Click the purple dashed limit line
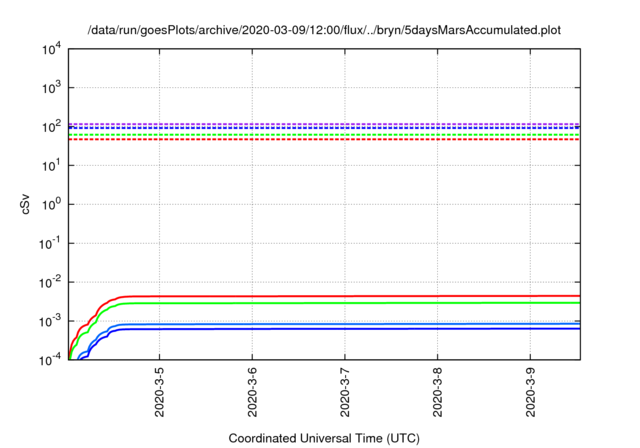This screenshot has height=448, width=640. [324, 124]
